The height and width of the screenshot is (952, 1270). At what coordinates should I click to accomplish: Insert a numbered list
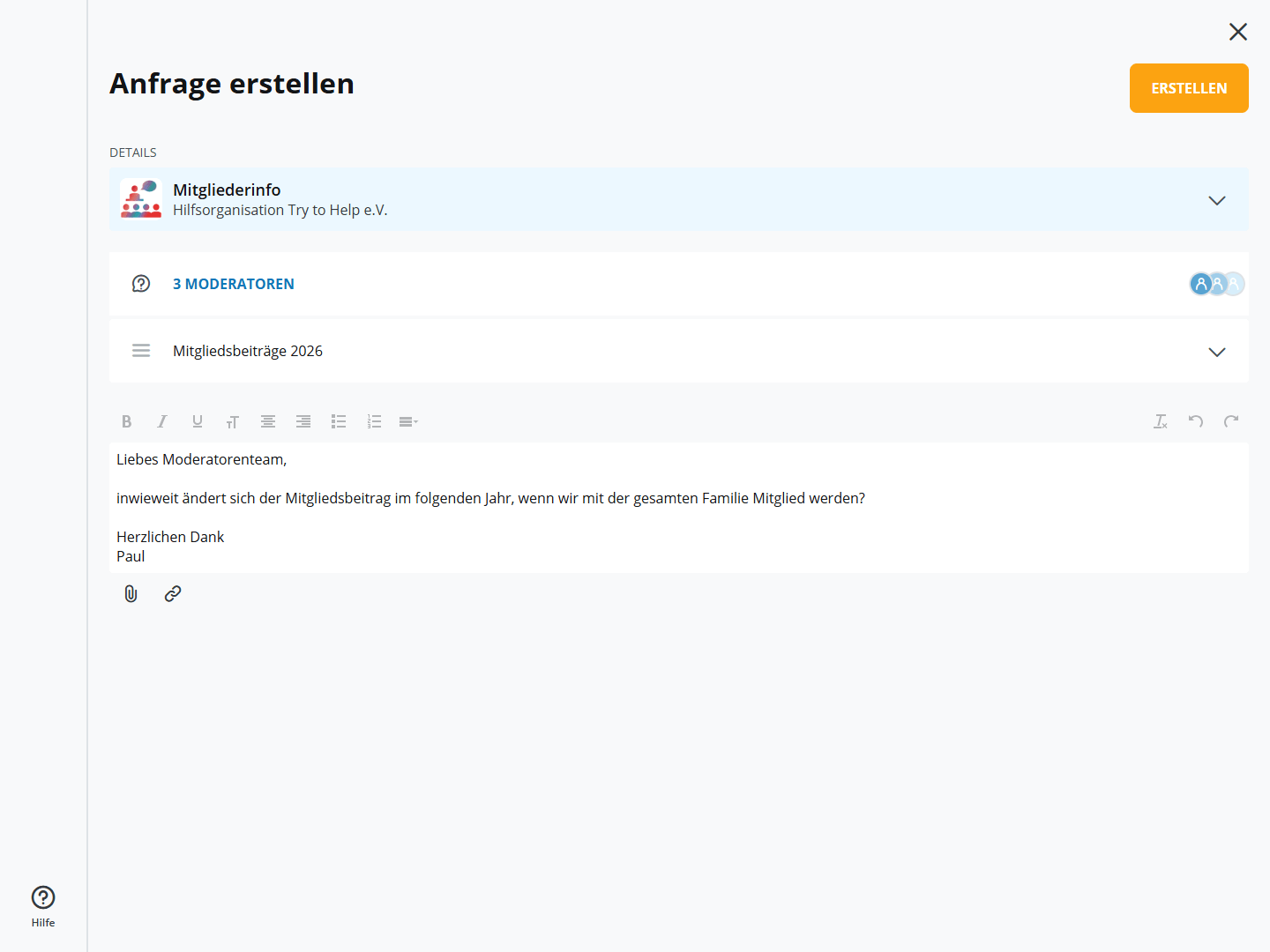[x=374, y=421]
